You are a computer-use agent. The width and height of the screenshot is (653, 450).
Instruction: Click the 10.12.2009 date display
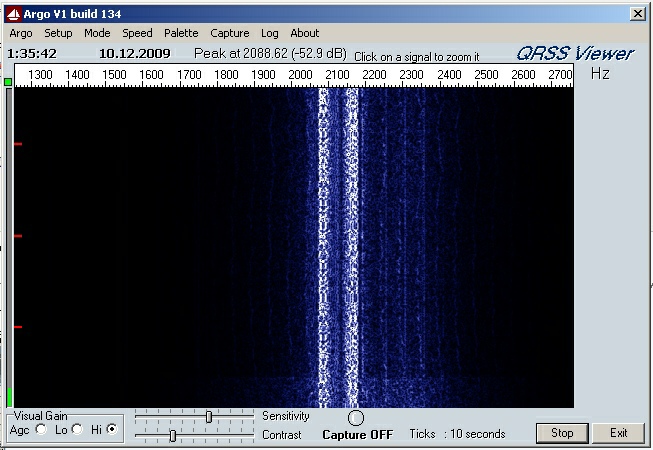[135, 54]
